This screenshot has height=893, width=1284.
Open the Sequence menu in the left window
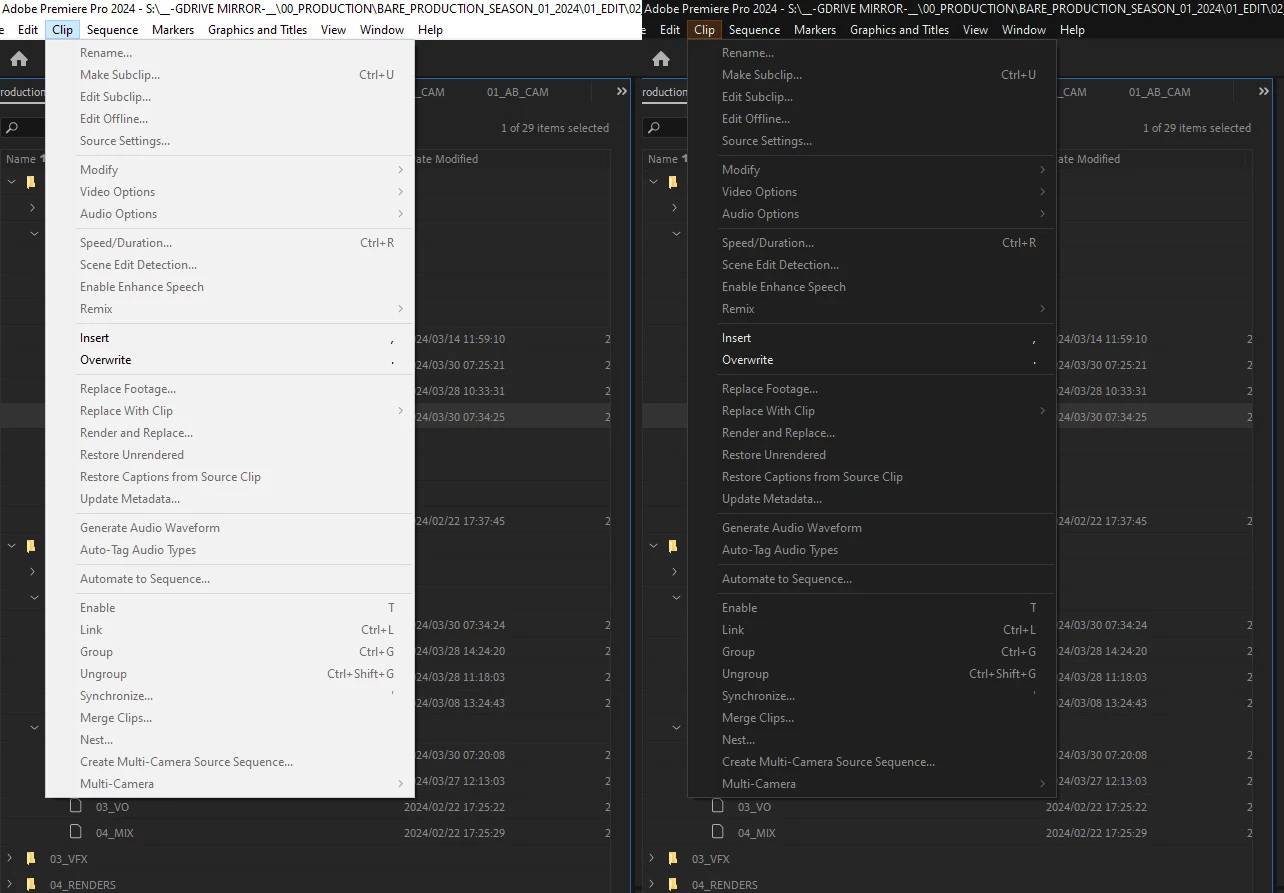(112, 30)
